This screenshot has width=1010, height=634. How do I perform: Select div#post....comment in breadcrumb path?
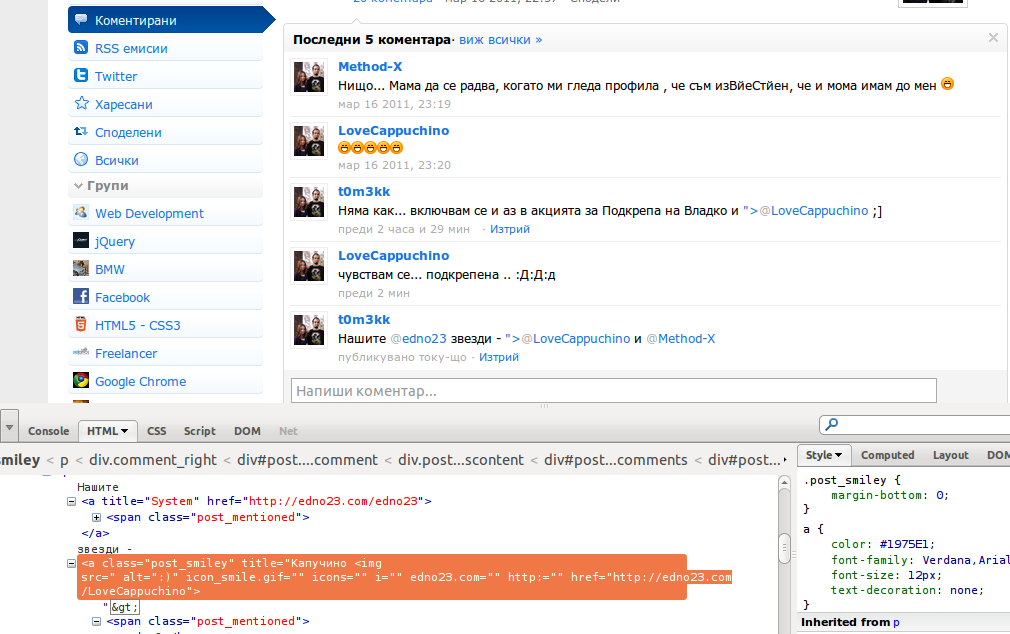[307, 460]
